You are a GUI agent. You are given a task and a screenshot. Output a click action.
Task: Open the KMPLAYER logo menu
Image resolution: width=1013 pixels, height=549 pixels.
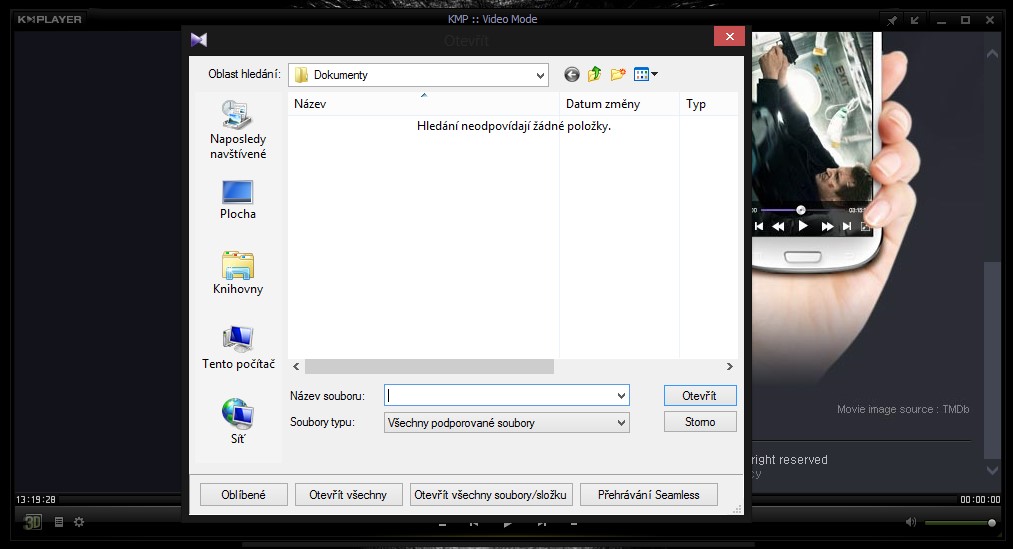(x=50, y=19)
